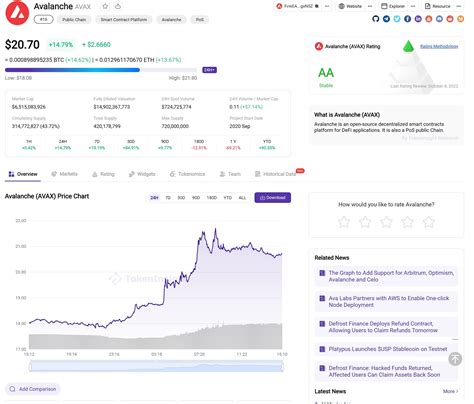Click the Smart Contract Platform tag
The width and height of the screenshot is (474, 404).
coord(124,20)
